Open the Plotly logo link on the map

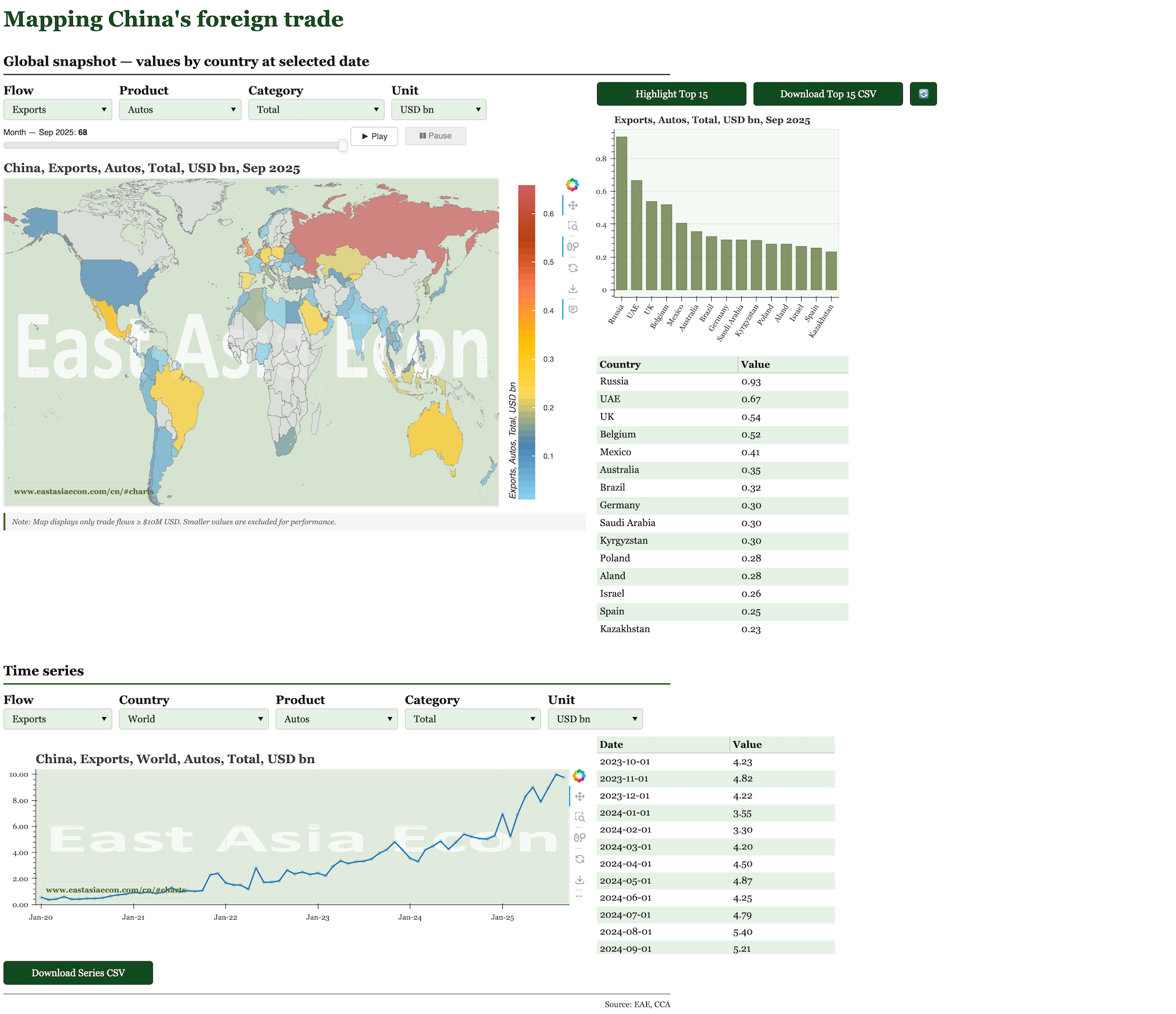point(572,184)
